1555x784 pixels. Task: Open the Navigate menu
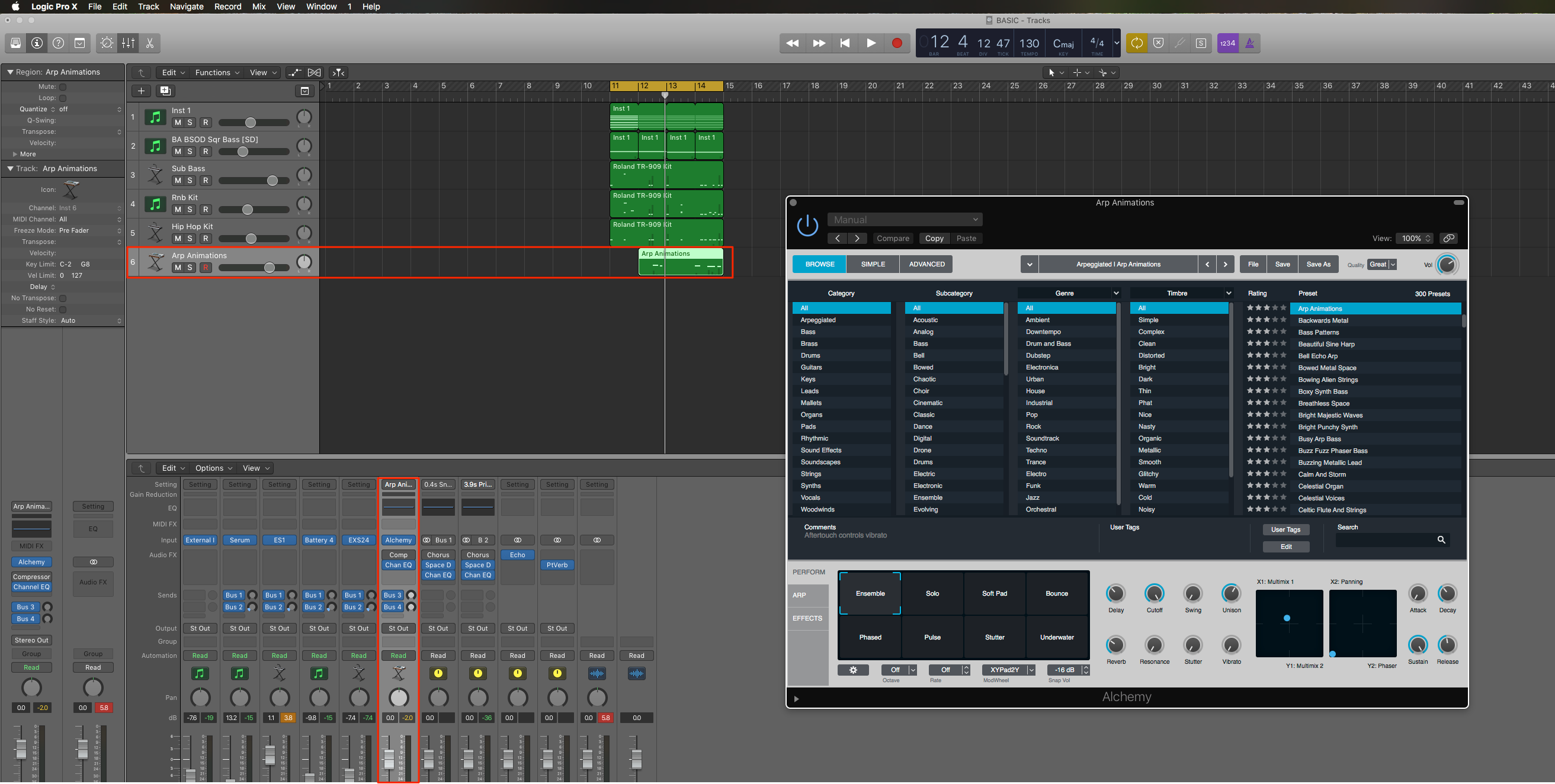(x=187, y=7)
